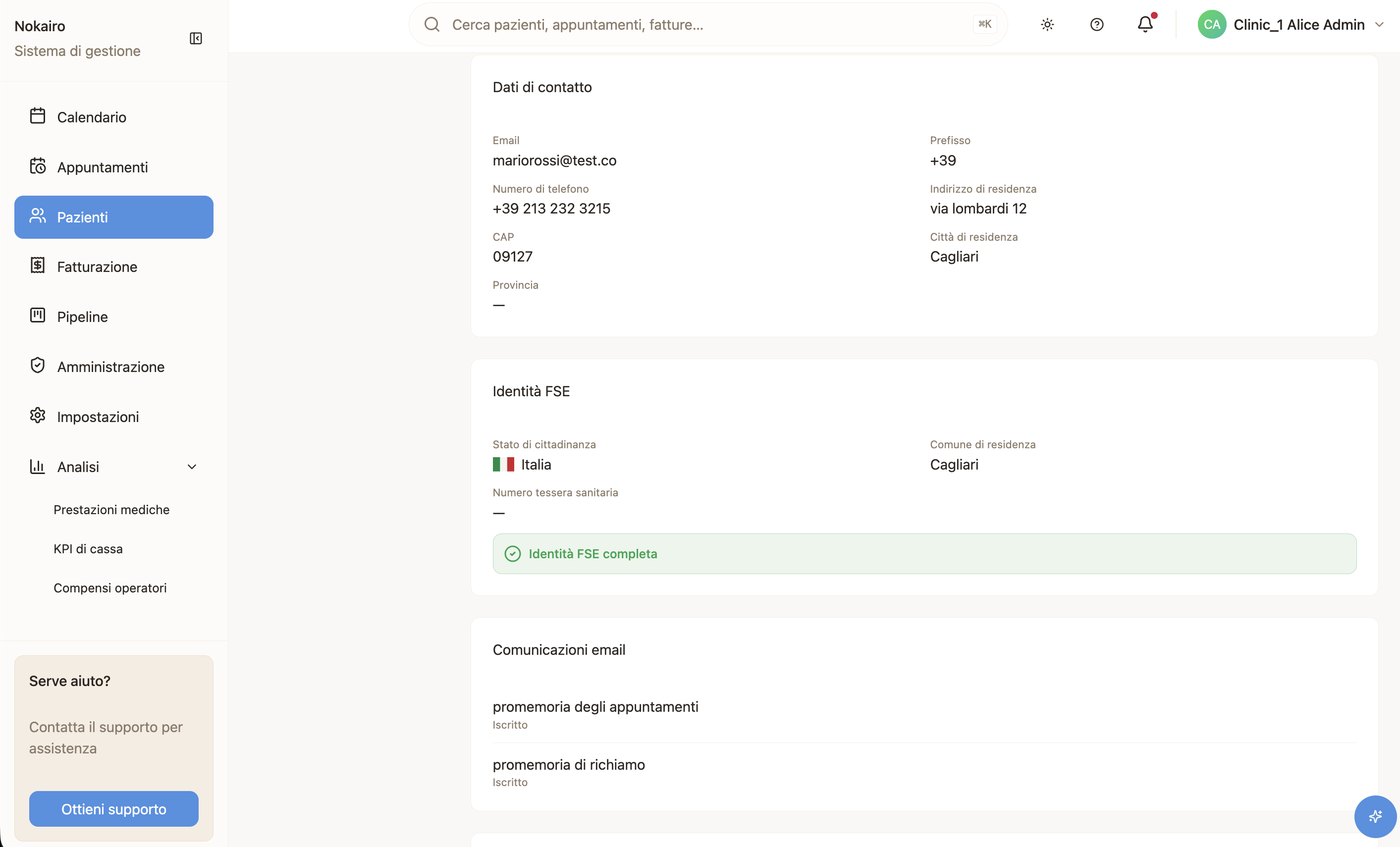Click the Ottieni supporto button
Screen dimensions: 1400x847
tap(113, 809)
